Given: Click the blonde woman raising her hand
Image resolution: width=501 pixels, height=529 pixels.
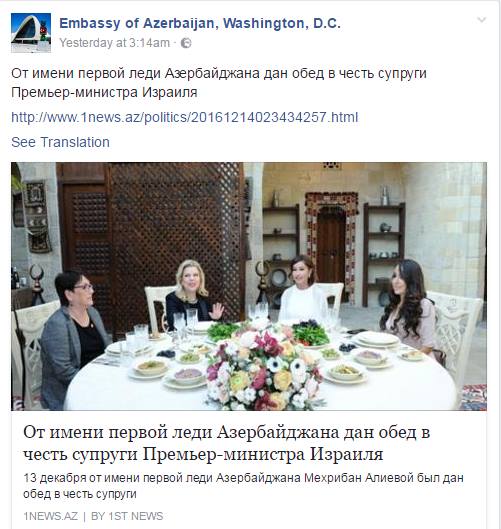Looking at the screenshot, I should point(192,293).
